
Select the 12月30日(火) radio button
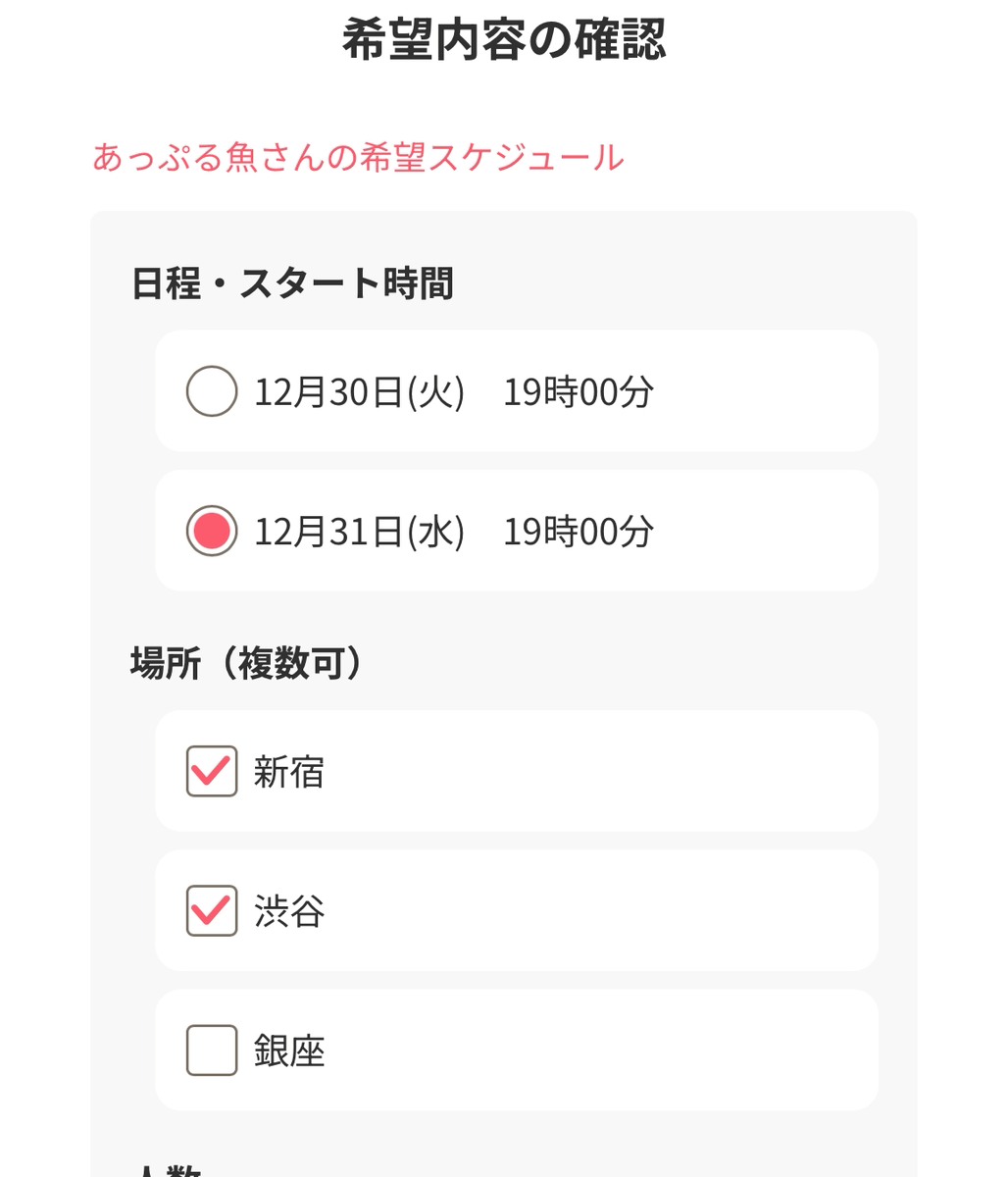pos(212,391)
